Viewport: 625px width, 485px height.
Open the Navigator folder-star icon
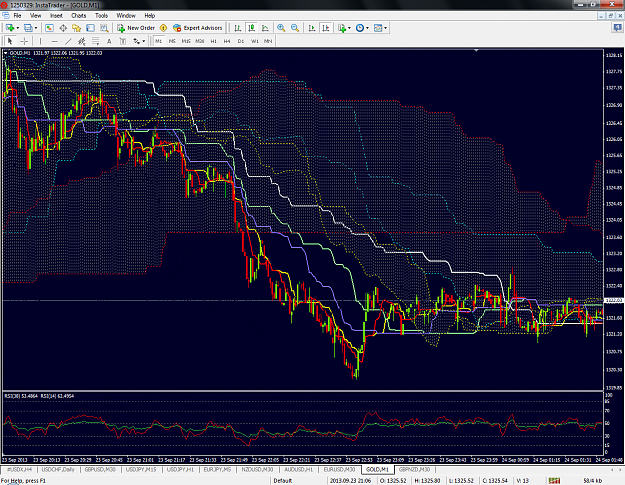coord(77,28)
